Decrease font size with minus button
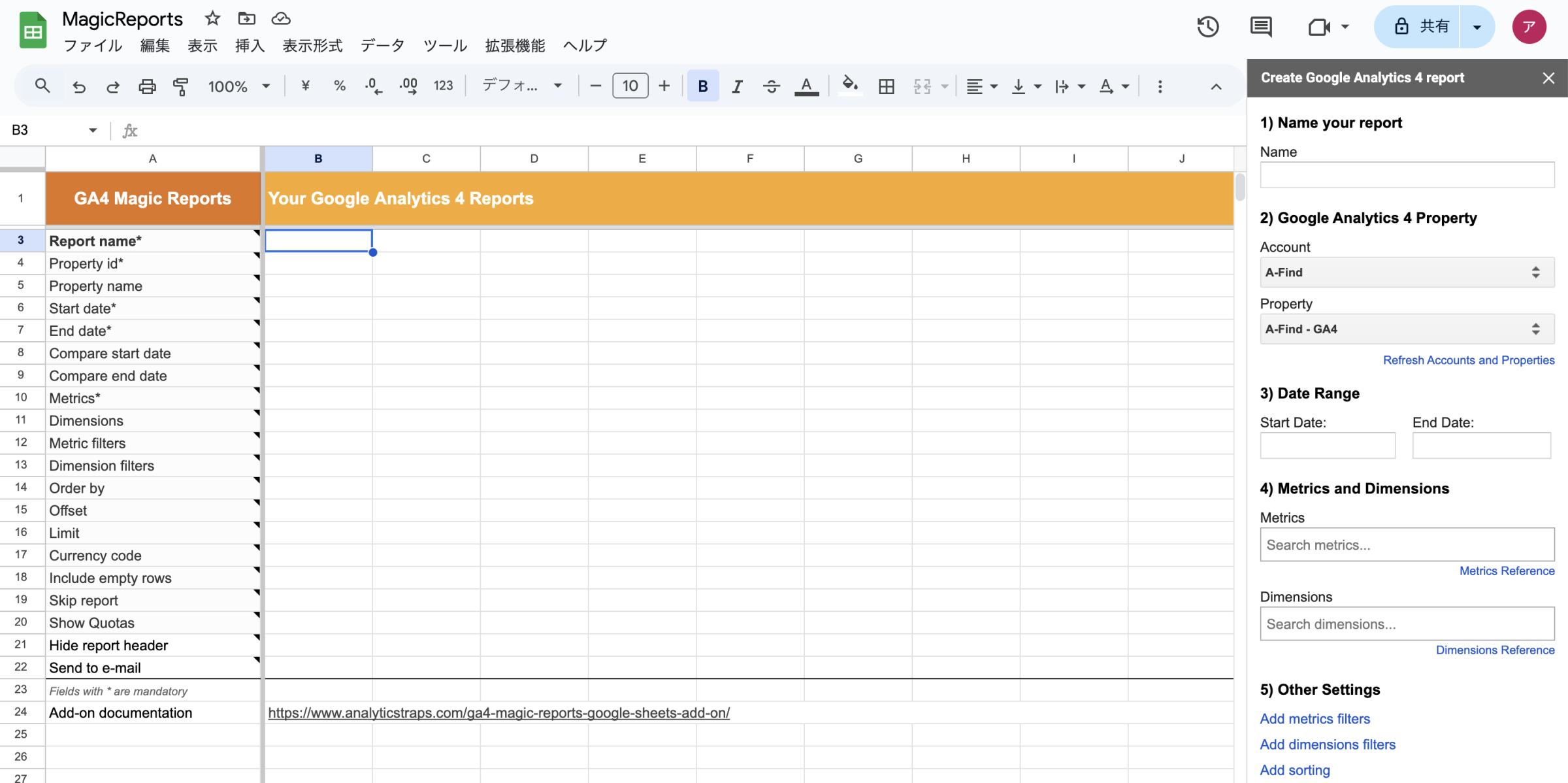Screen dimensions: 1568x783 pos(595,86)
